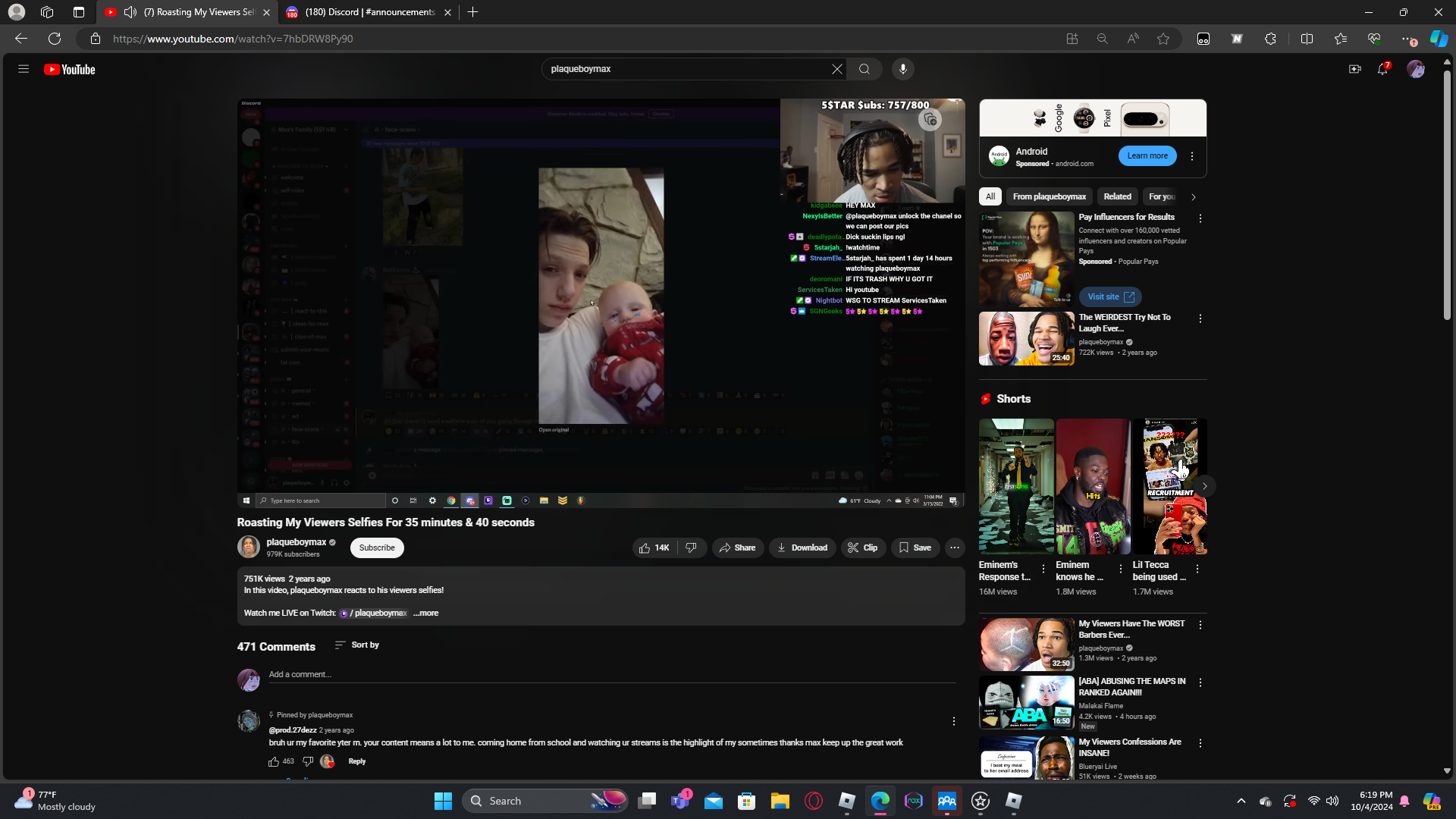Open taskbar volume control

[1332, 801]
